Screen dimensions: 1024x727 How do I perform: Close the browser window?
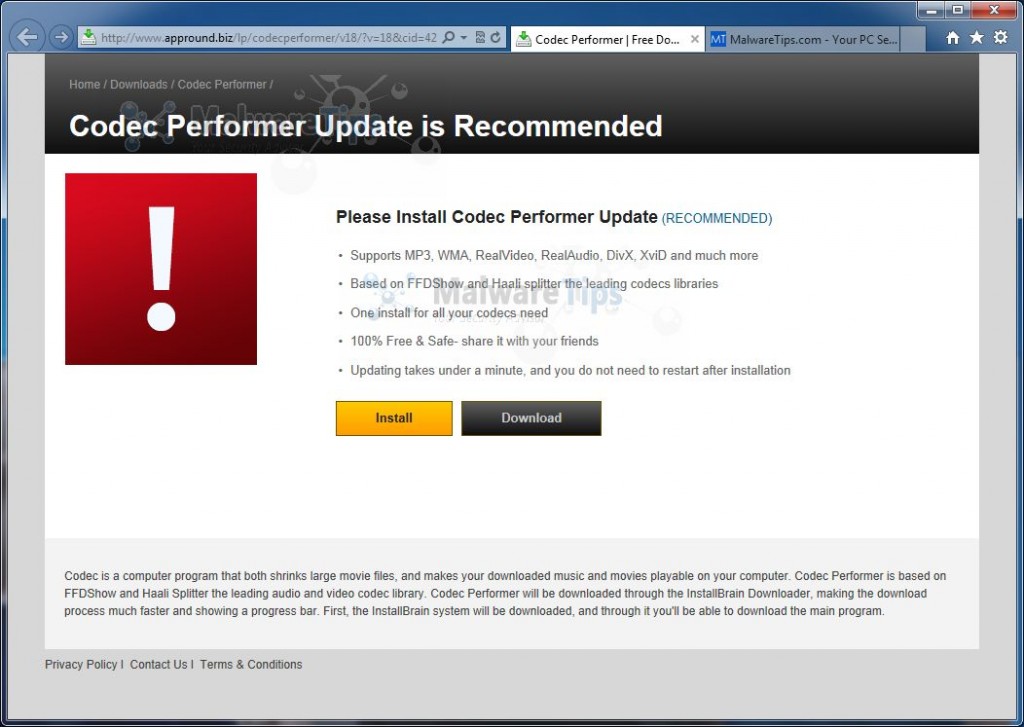click(x=994, y=10)
